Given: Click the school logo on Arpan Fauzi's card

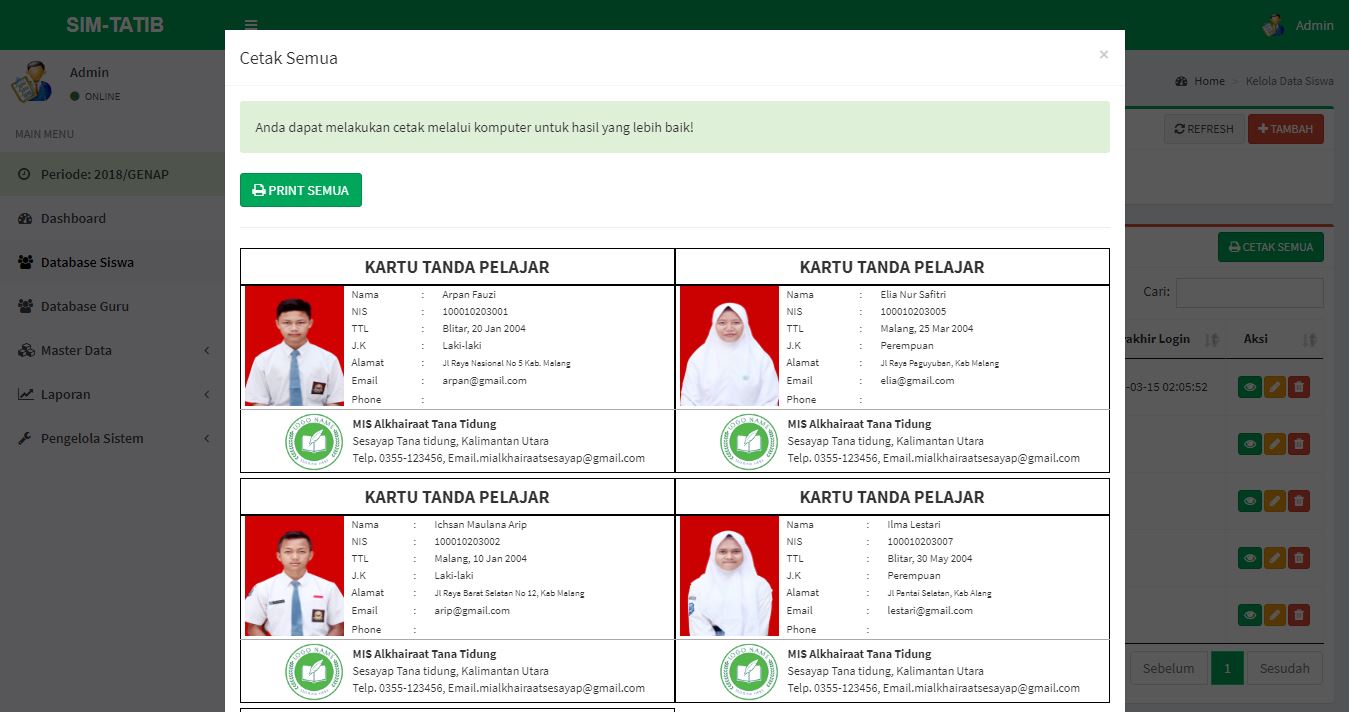Looking at the screenshot, I should coord(315,441).
